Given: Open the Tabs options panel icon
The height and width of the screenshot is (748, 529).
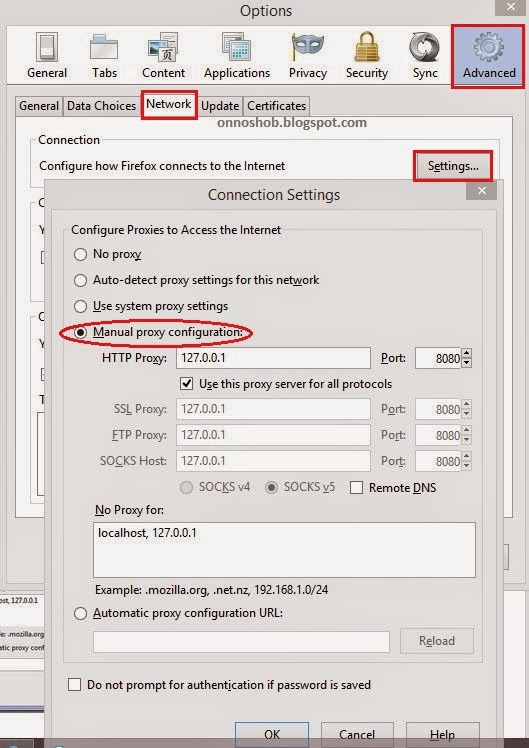Looking at the screenshot, I should point(104,55).
